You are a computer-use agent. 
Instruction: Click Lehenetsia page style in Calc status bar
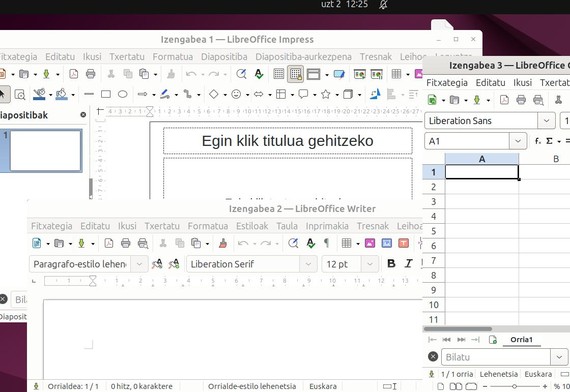[x=498, y=374]
